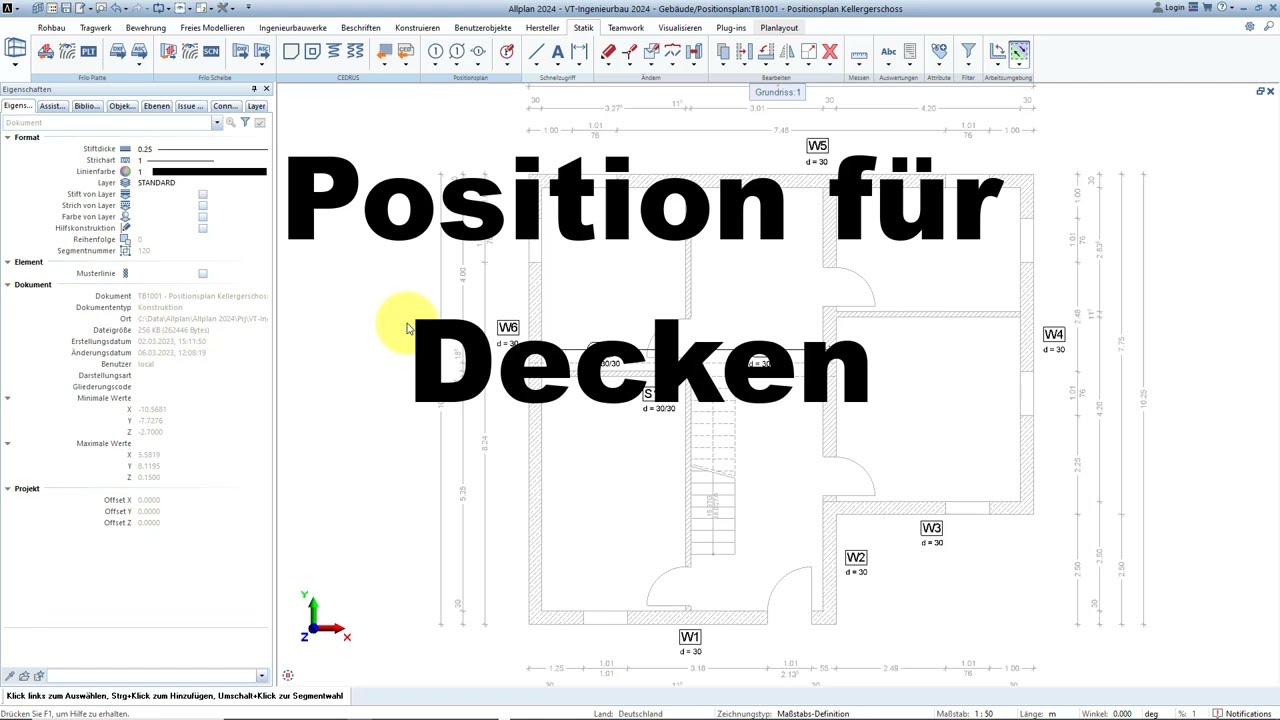Collapse the Element section

point(7,262)
